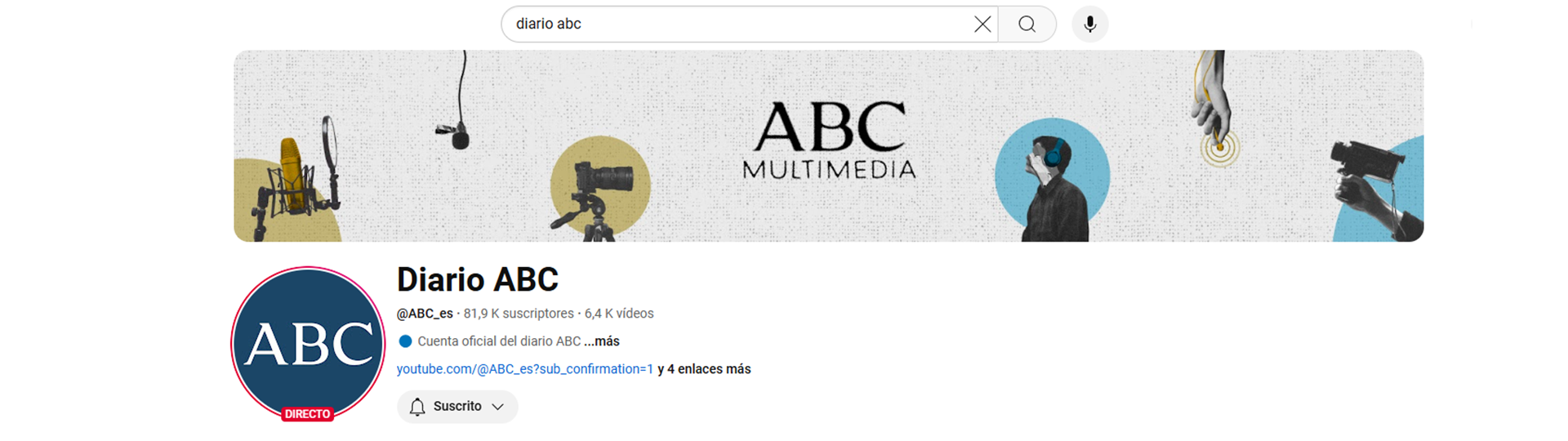Click the '81,9 K suscriptores' count
Screen dimensions: 1568x441
tap(519, 314)
